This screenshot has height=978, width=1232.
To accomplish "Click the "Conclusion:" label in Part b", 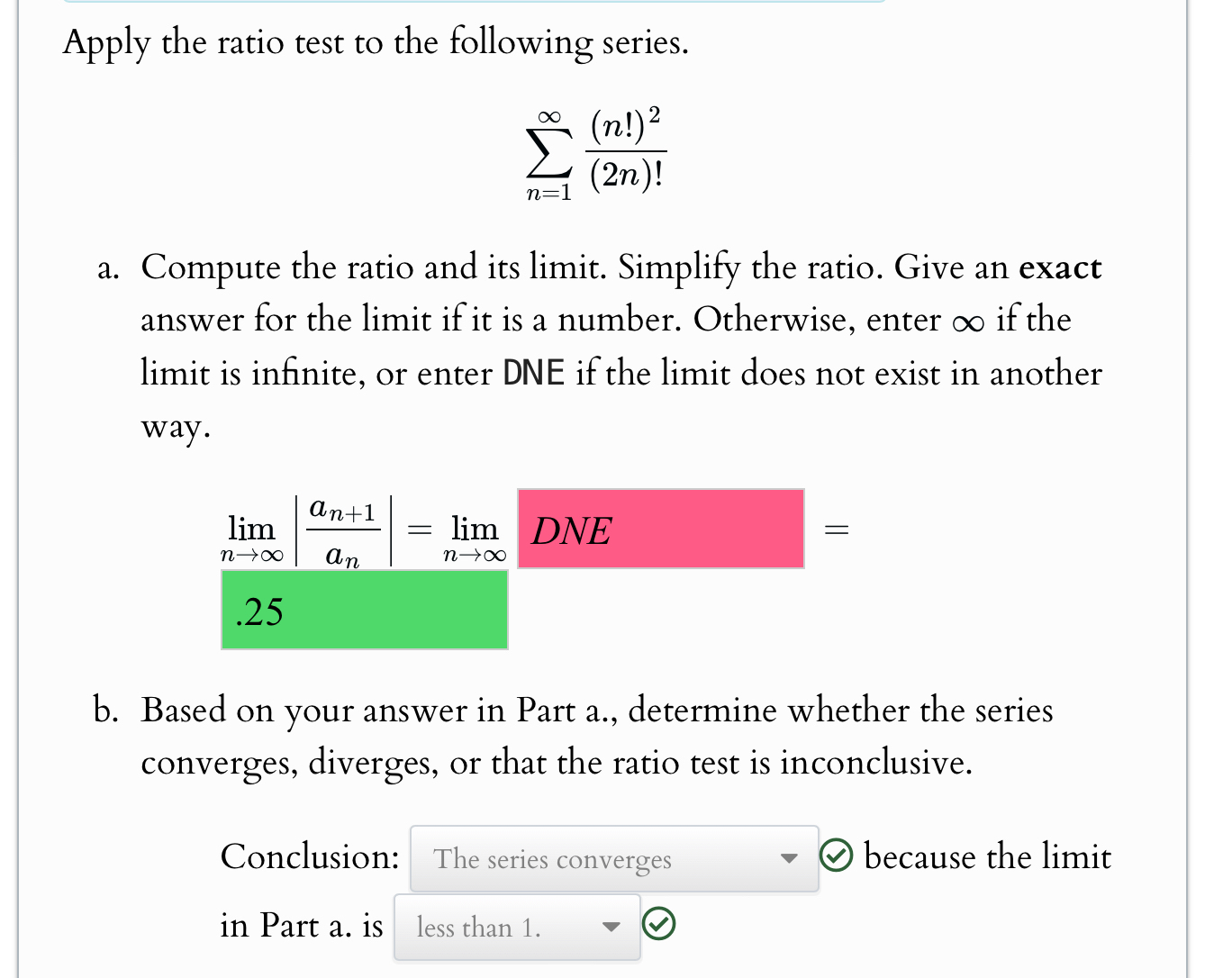I will 310,856.
